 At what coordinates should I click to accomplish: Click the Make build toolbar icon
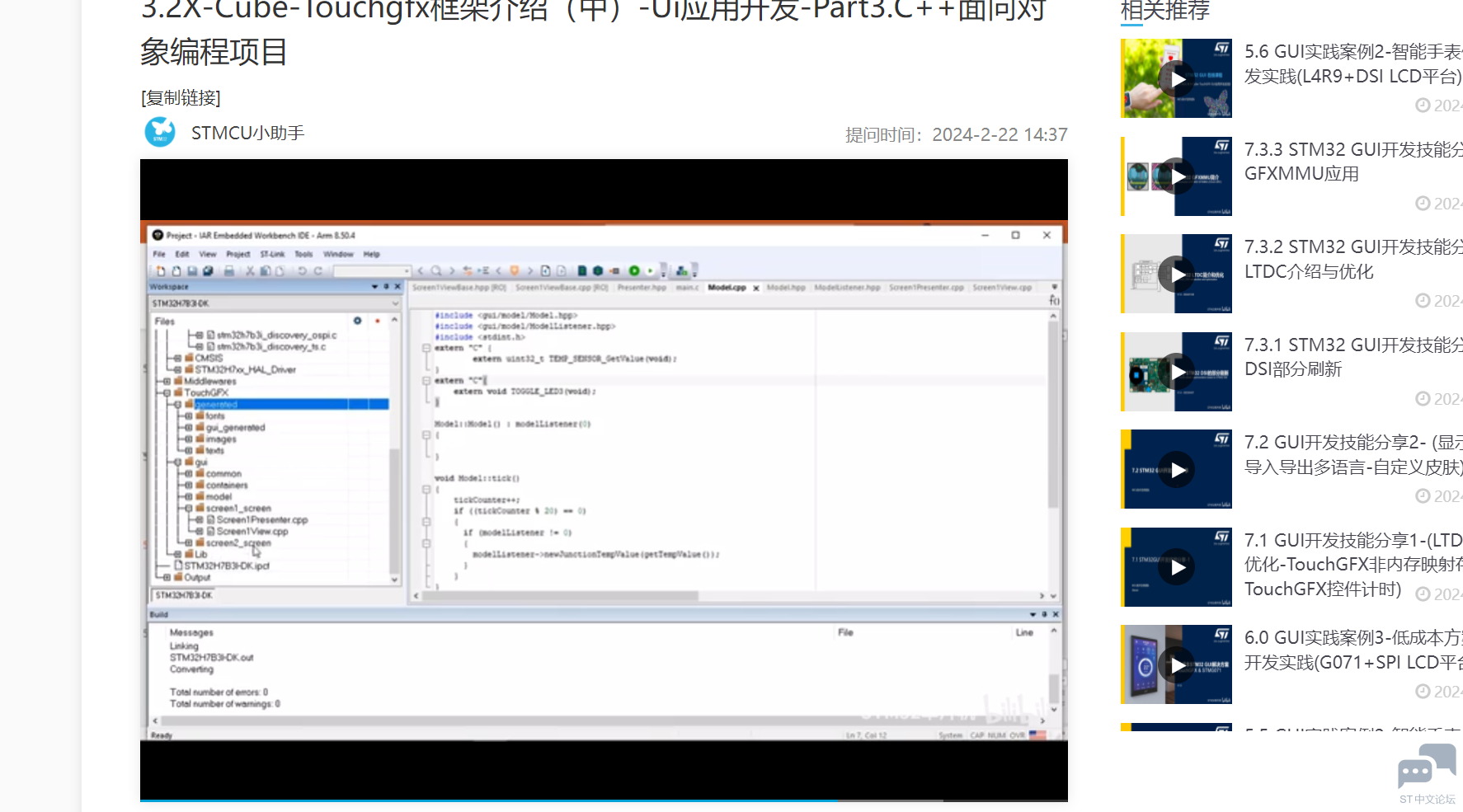(x=598, y=270)
